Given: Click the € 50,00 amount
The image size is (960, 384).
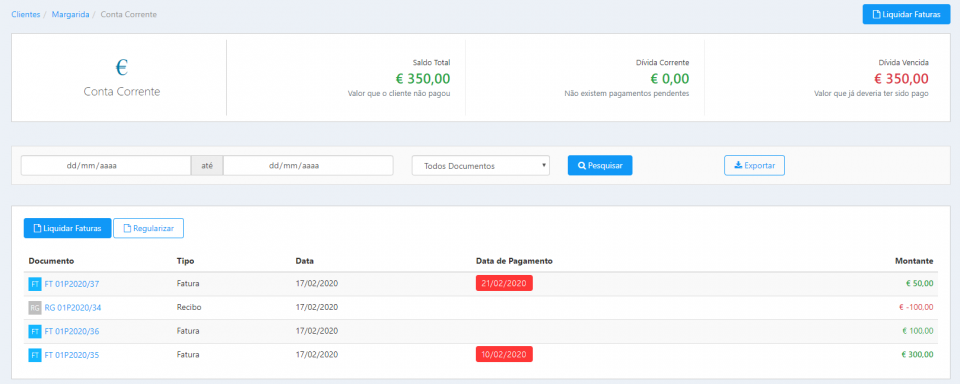Looking at the screenshot, I should [x=920, y=284].
